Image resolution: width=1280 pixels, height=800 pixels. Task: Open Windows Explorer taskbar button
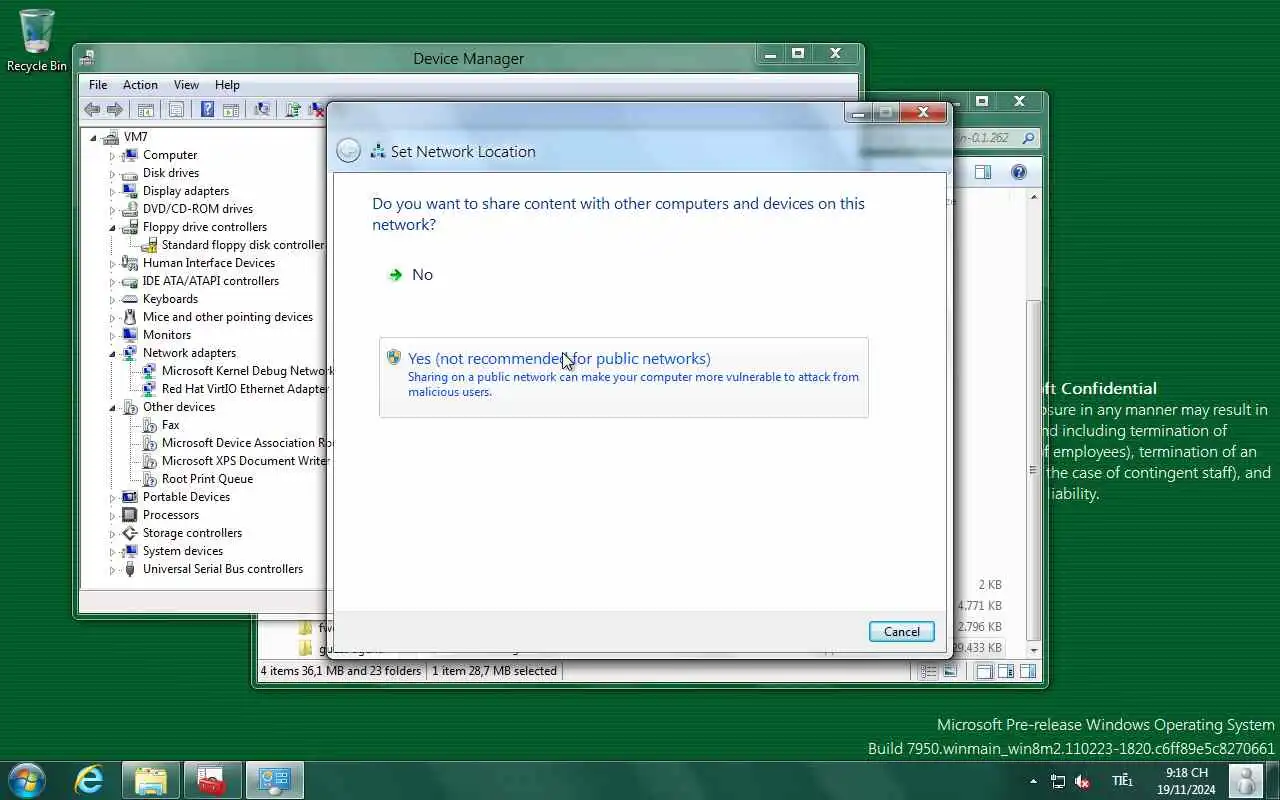coord(151,780)
